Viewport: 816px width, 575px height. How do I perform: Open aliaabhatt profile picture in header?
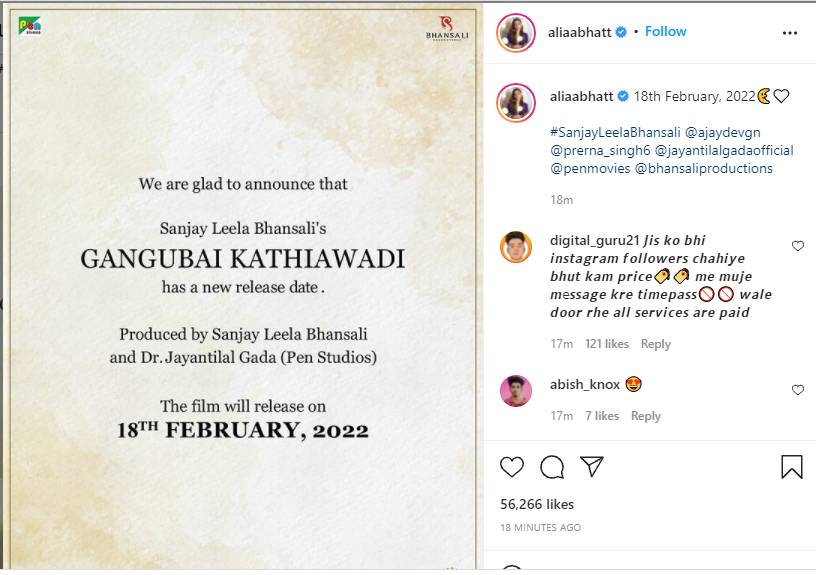[515, 33]
